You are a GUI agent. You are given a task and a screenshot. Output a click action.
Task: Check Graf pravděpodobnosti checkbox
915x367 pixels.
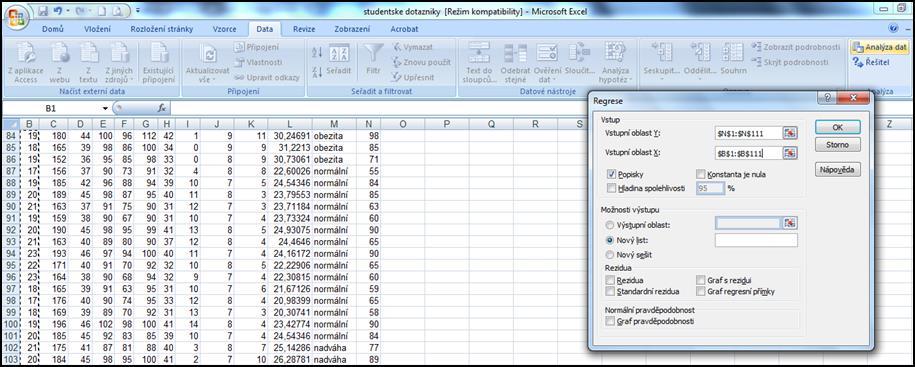(x=610, y=321)
